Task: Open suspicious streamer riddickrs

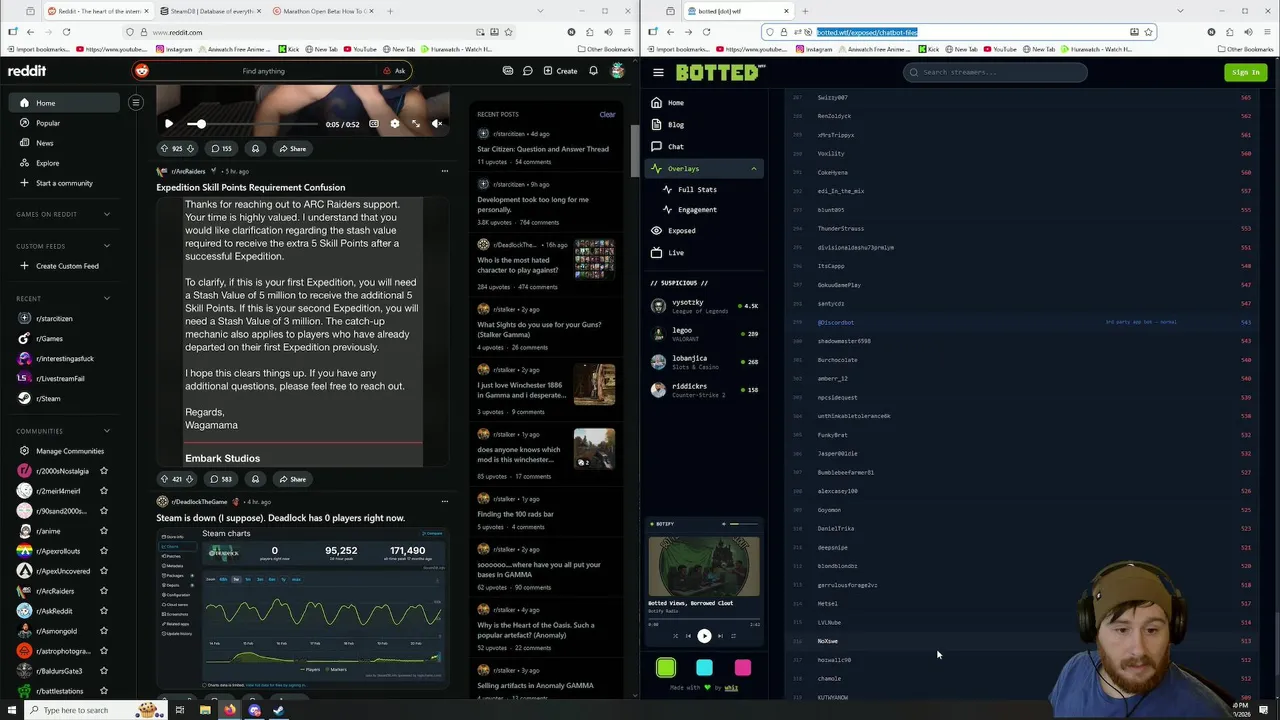Action: click(x=704, y=390)
